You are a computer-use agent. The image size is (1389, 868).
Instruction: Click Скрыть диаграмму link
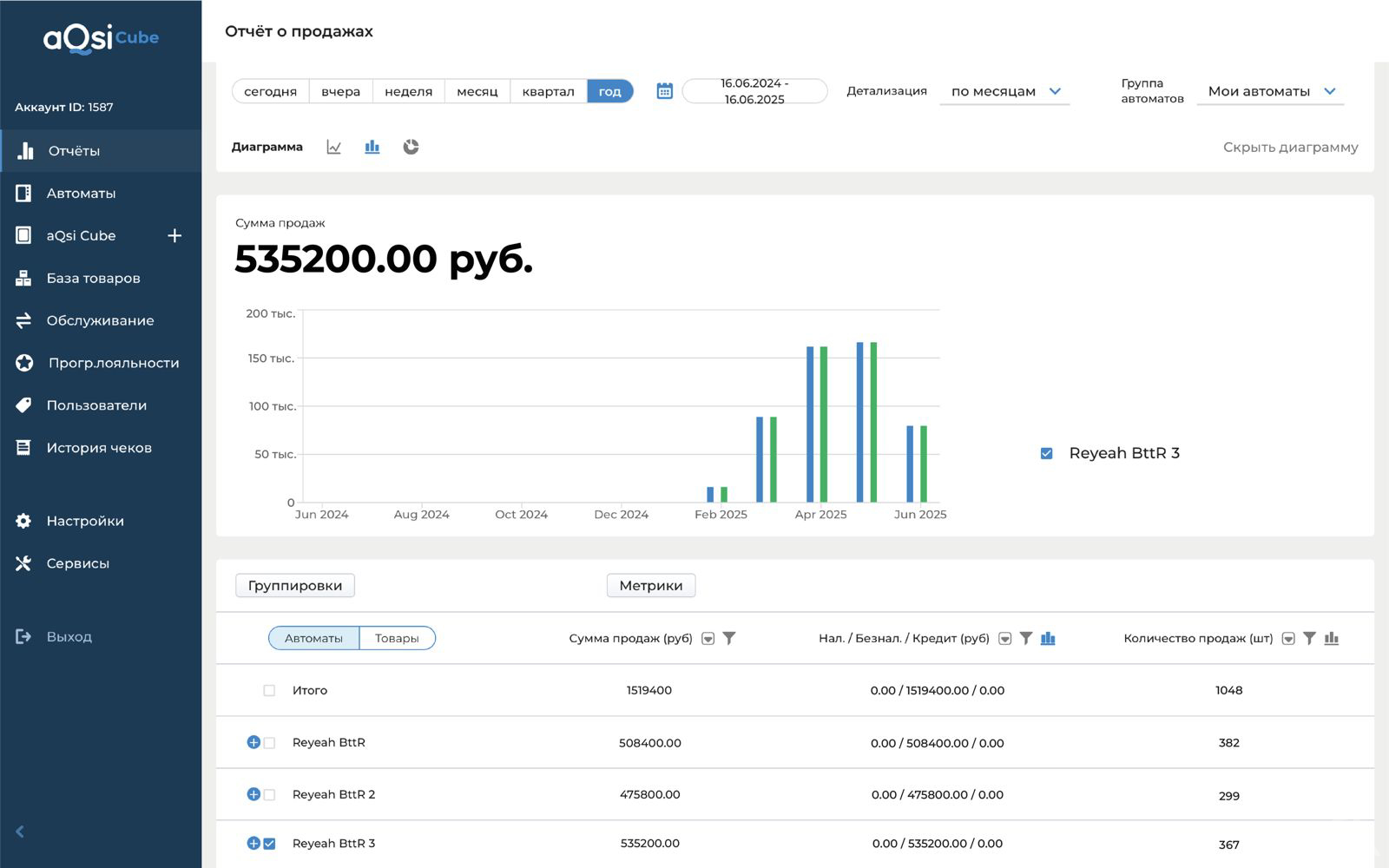(1290, 147)
